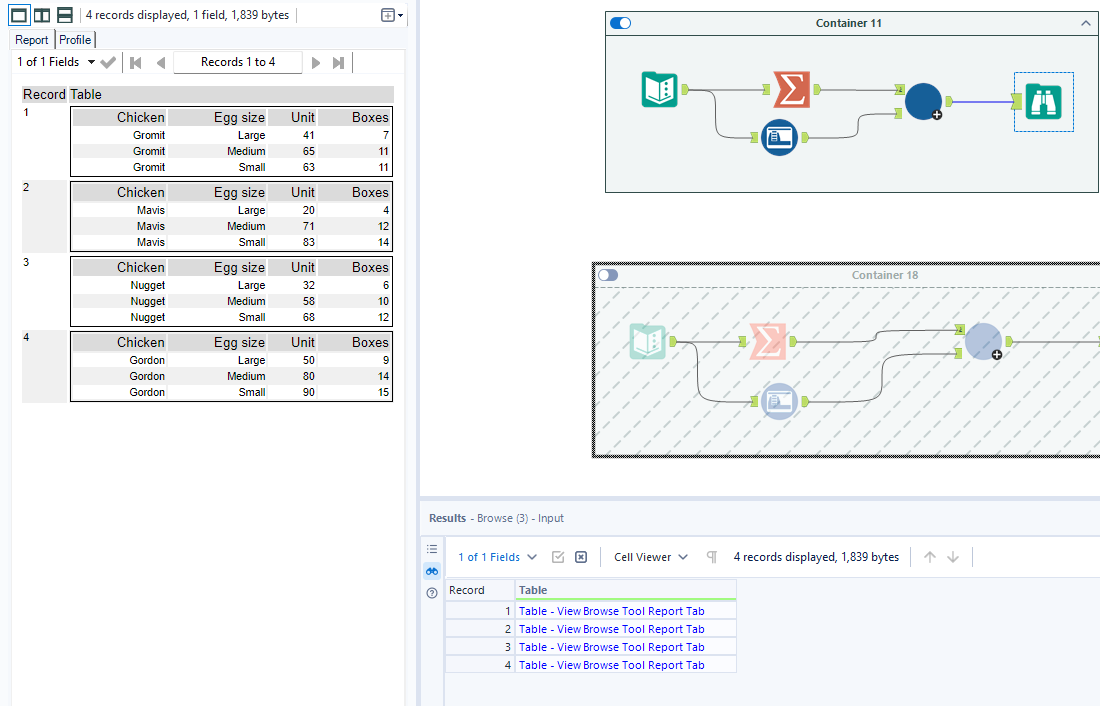Toggle the whitespace pilcrow icon
Viewport: 1100px width, 706px height.
tap(711, 557)
